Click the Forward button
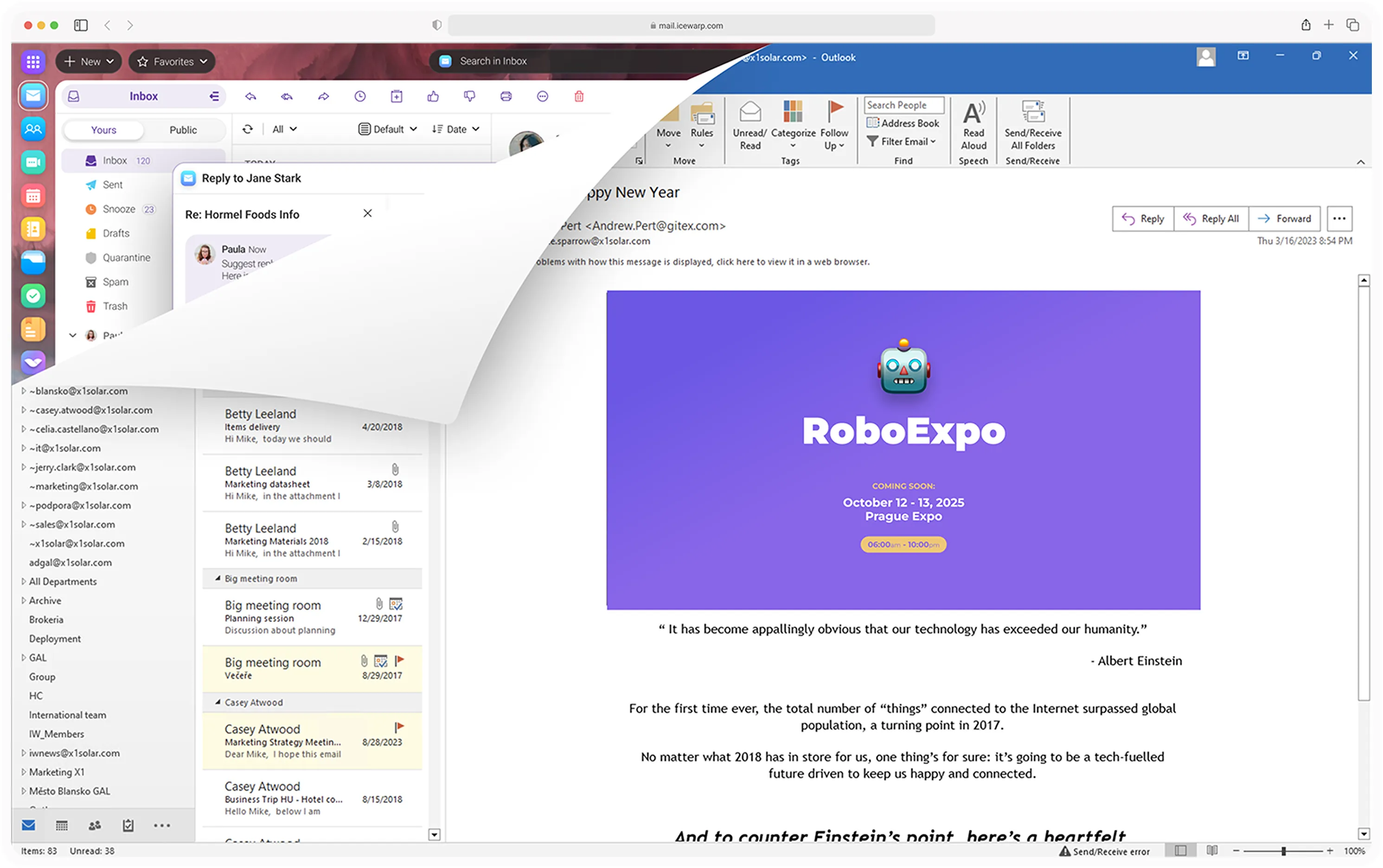This screenshot has width=1383, height=868. point(1284,219)
